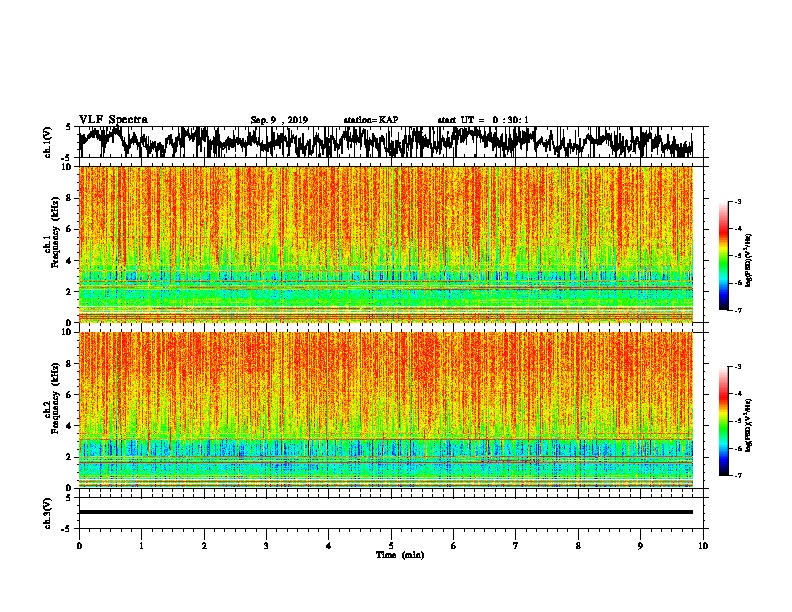Click time axis tick label "10" at the right end
The image size is (792, 612).
703,546
